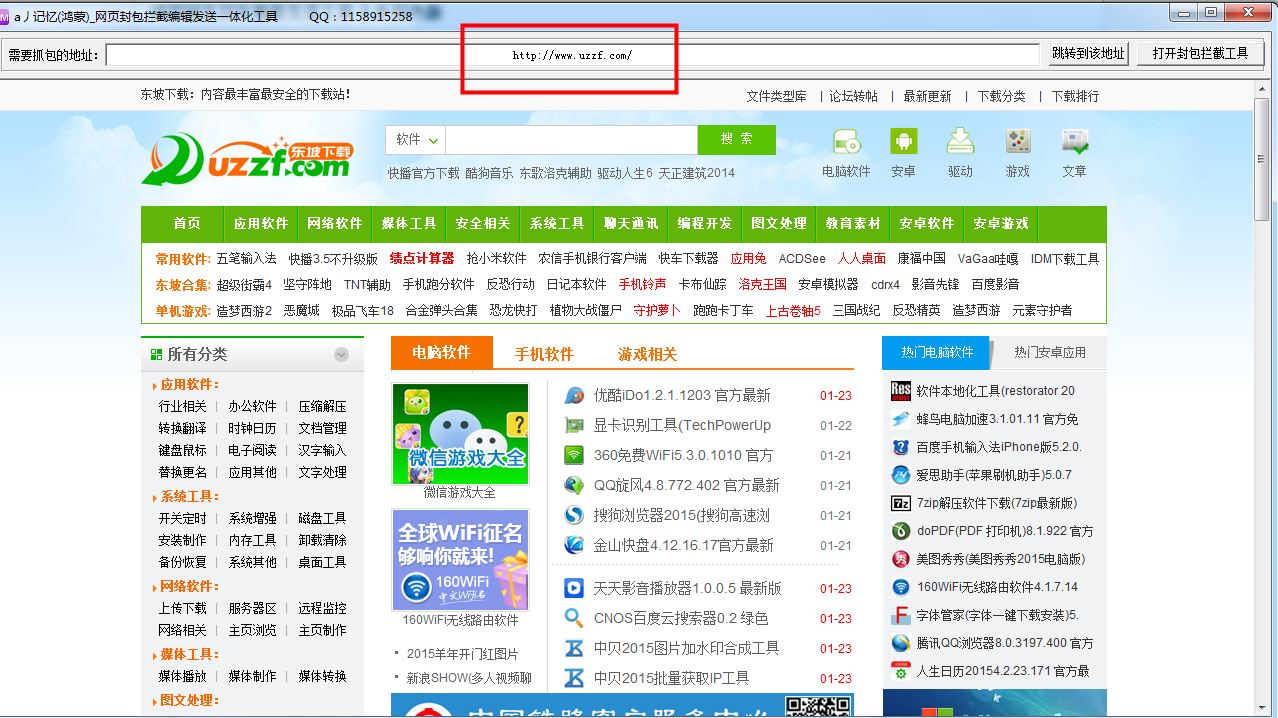This screenshot has width=1278, height=718.
Task: Open the 下载排行 top link
Action: pos(1075,96)
